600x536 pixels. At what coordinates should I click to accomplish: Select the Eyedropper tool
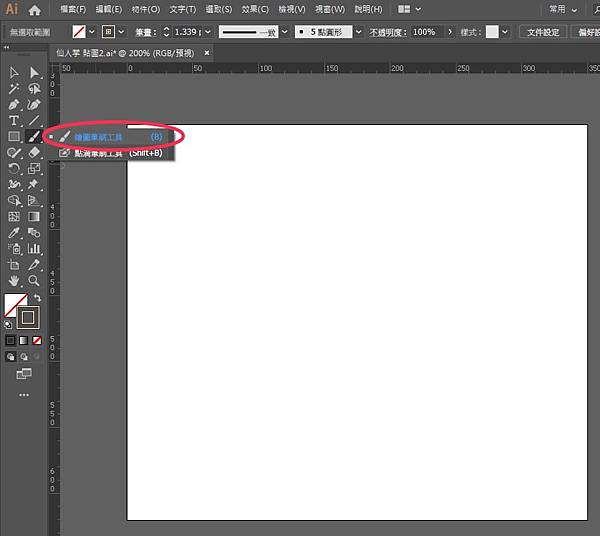click(x=14, y=233)
